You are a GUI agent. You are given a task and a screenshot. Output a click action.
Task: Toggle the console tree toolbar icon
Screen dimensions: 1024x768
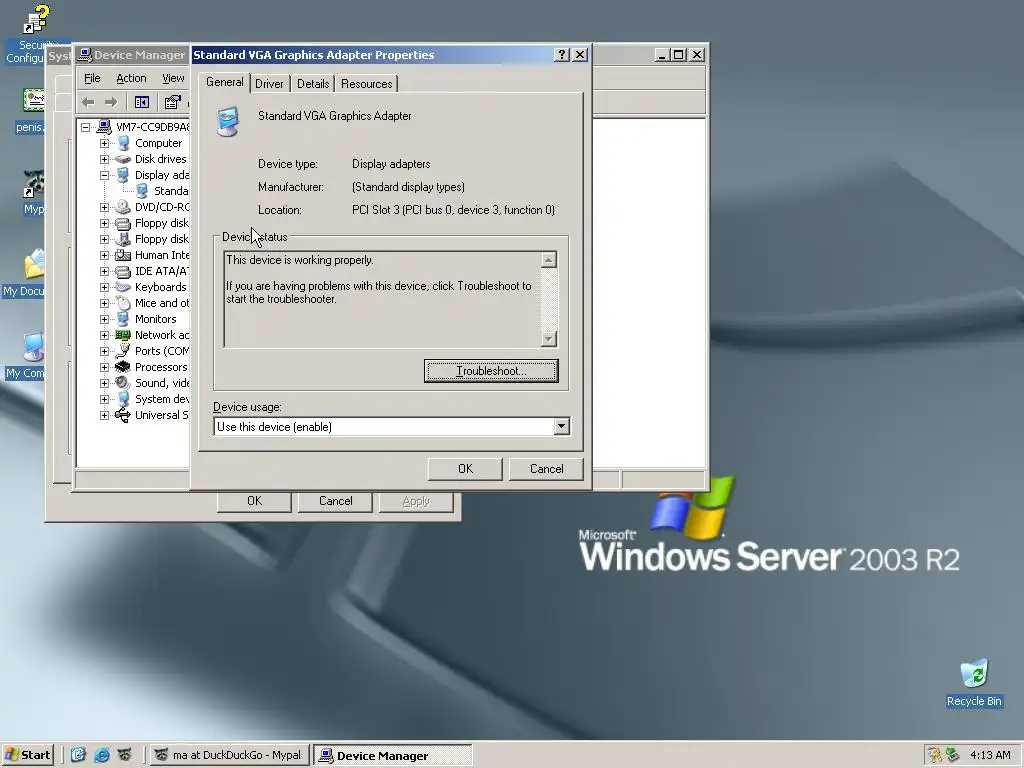(x=142, y=102)
